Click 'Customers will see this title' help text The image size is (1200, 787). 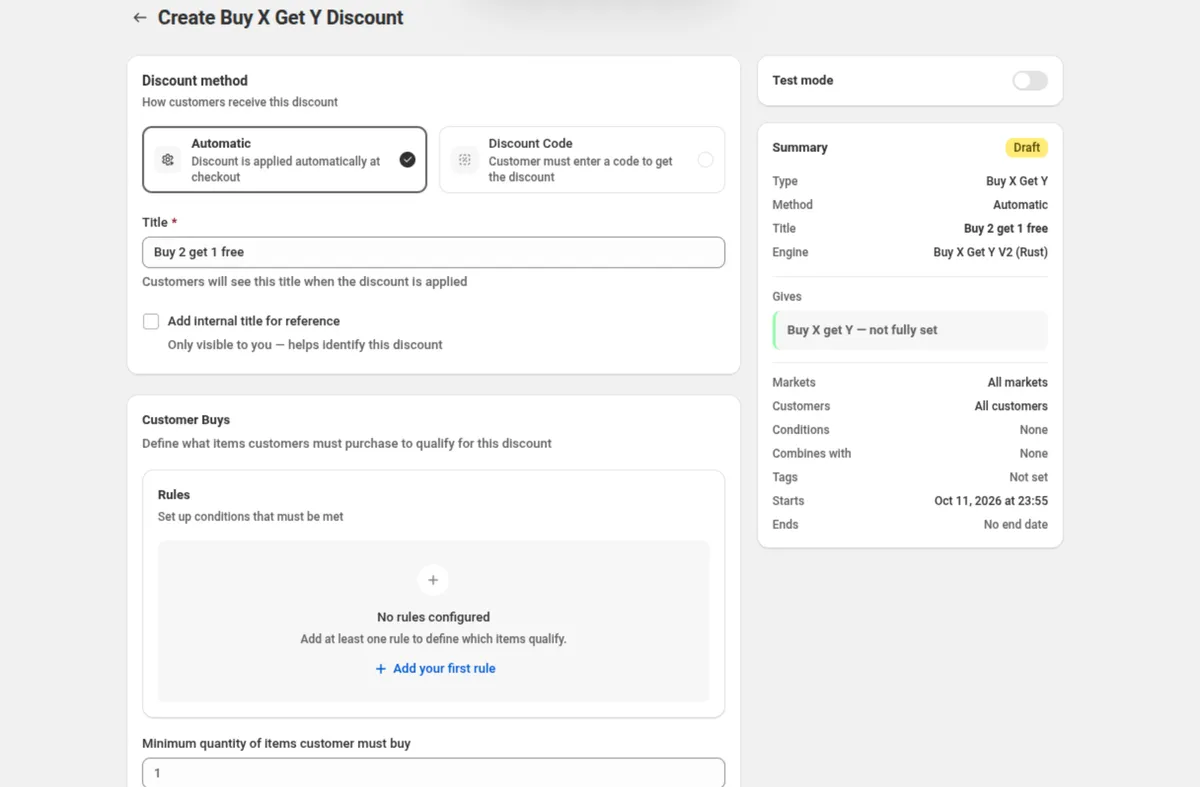305,282
